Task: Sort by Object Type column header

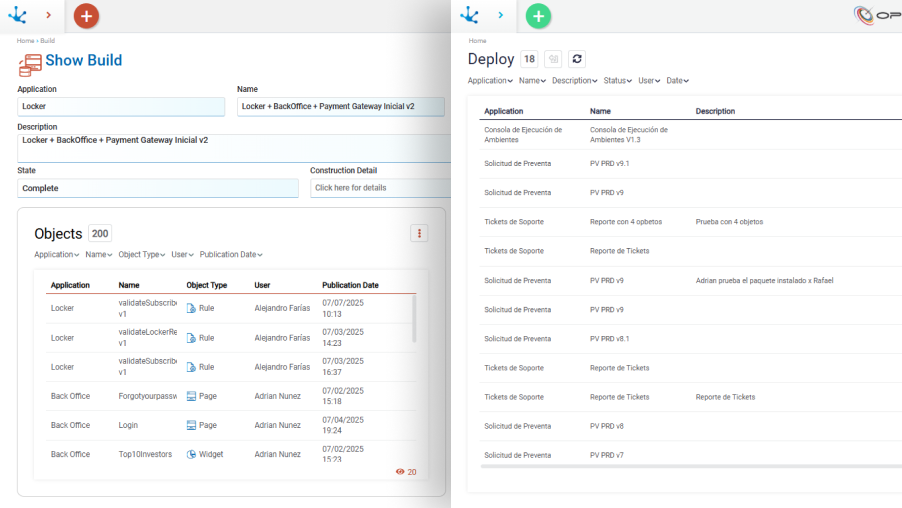Action: tap(207, 285)
